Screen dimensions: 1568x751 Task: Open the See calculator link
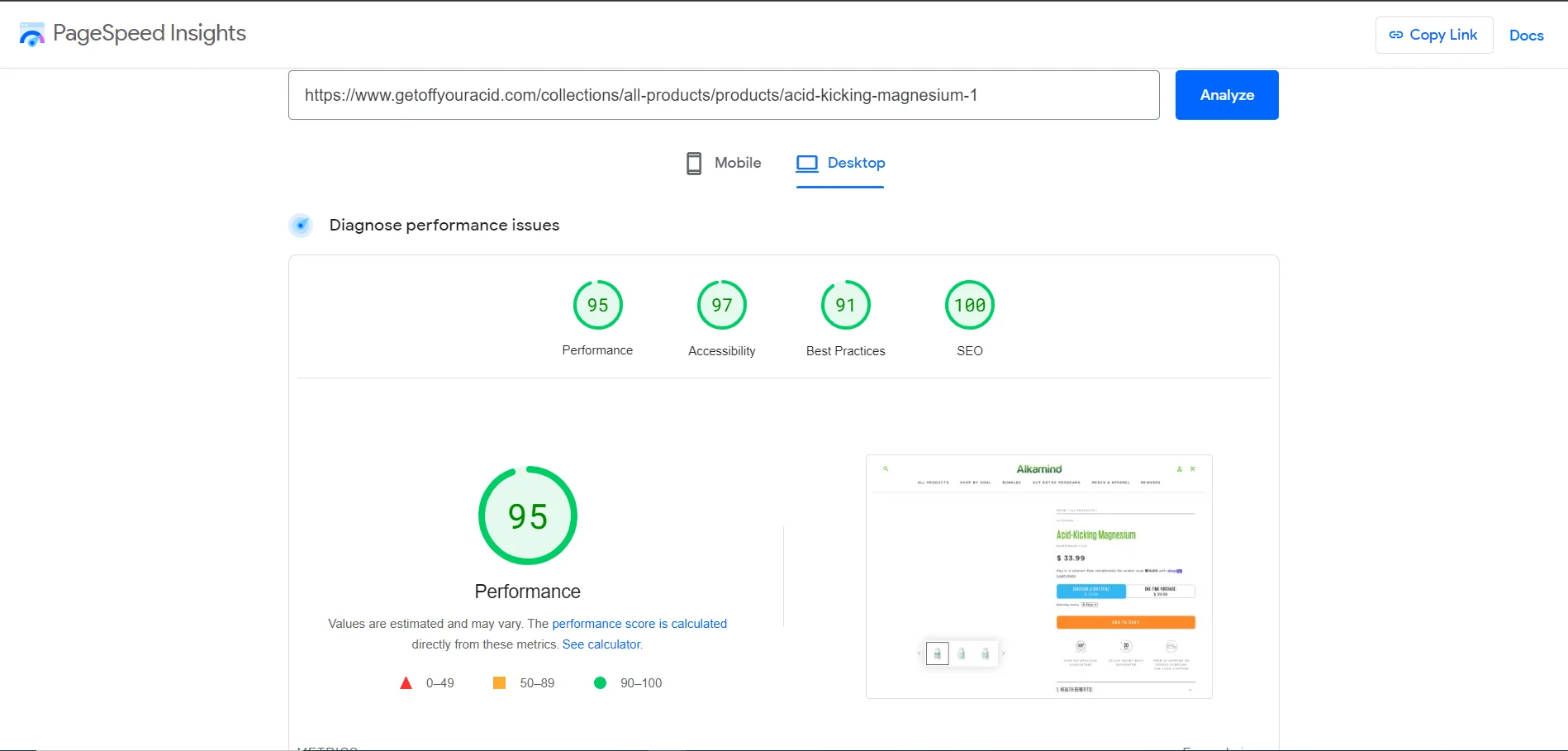(x=601, y=644)
